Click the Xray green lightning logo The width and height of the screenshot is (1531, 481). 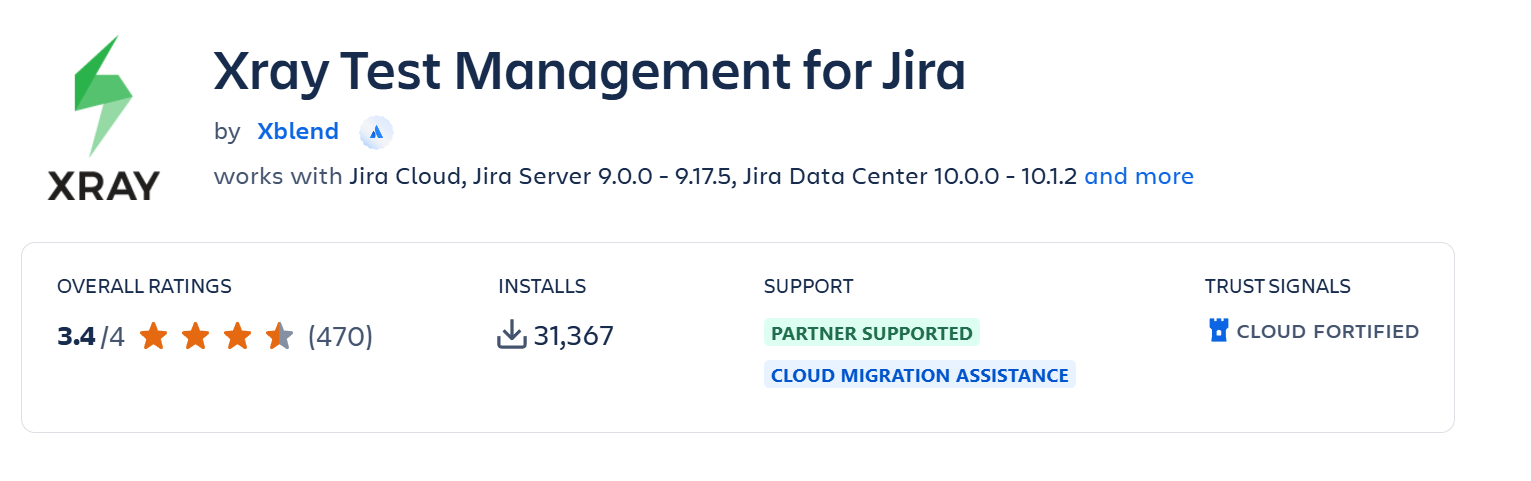104,97
